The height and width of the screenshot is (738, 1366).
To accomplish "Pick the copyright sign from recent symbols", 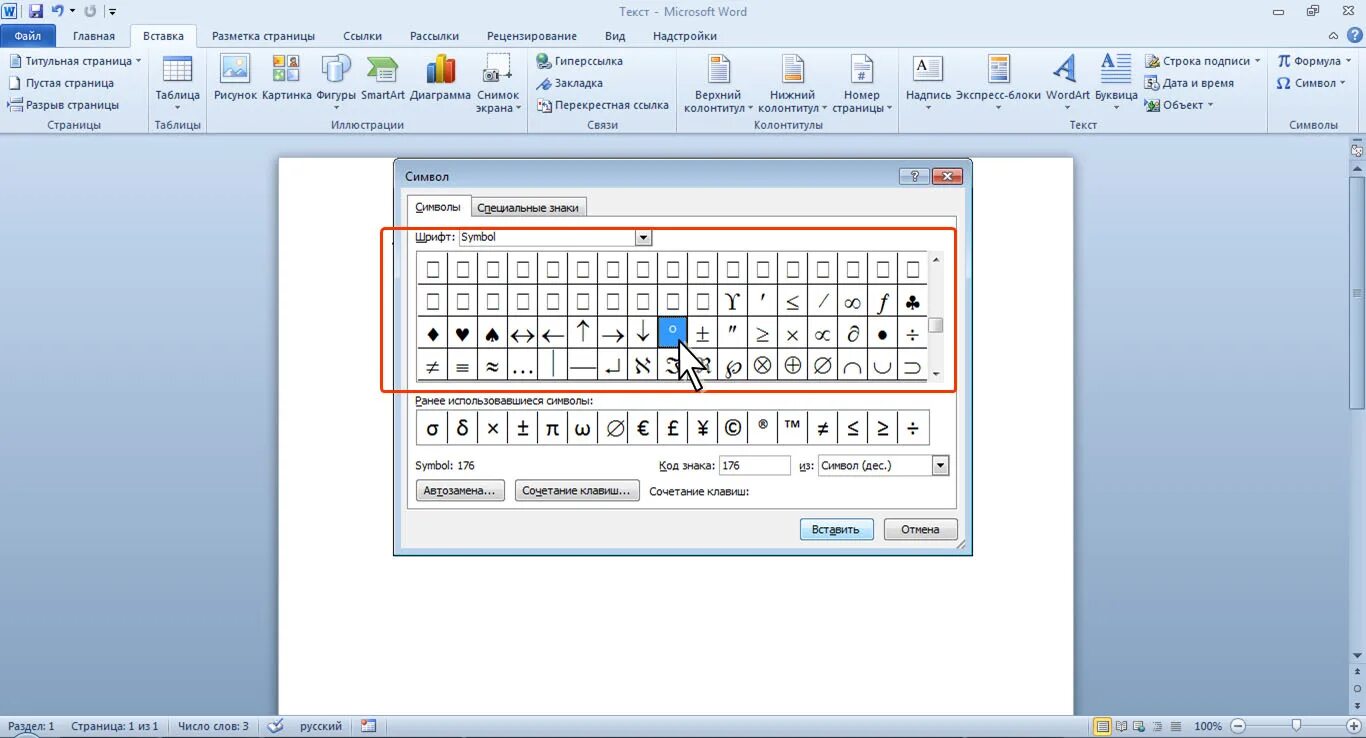I will (733, 428).
